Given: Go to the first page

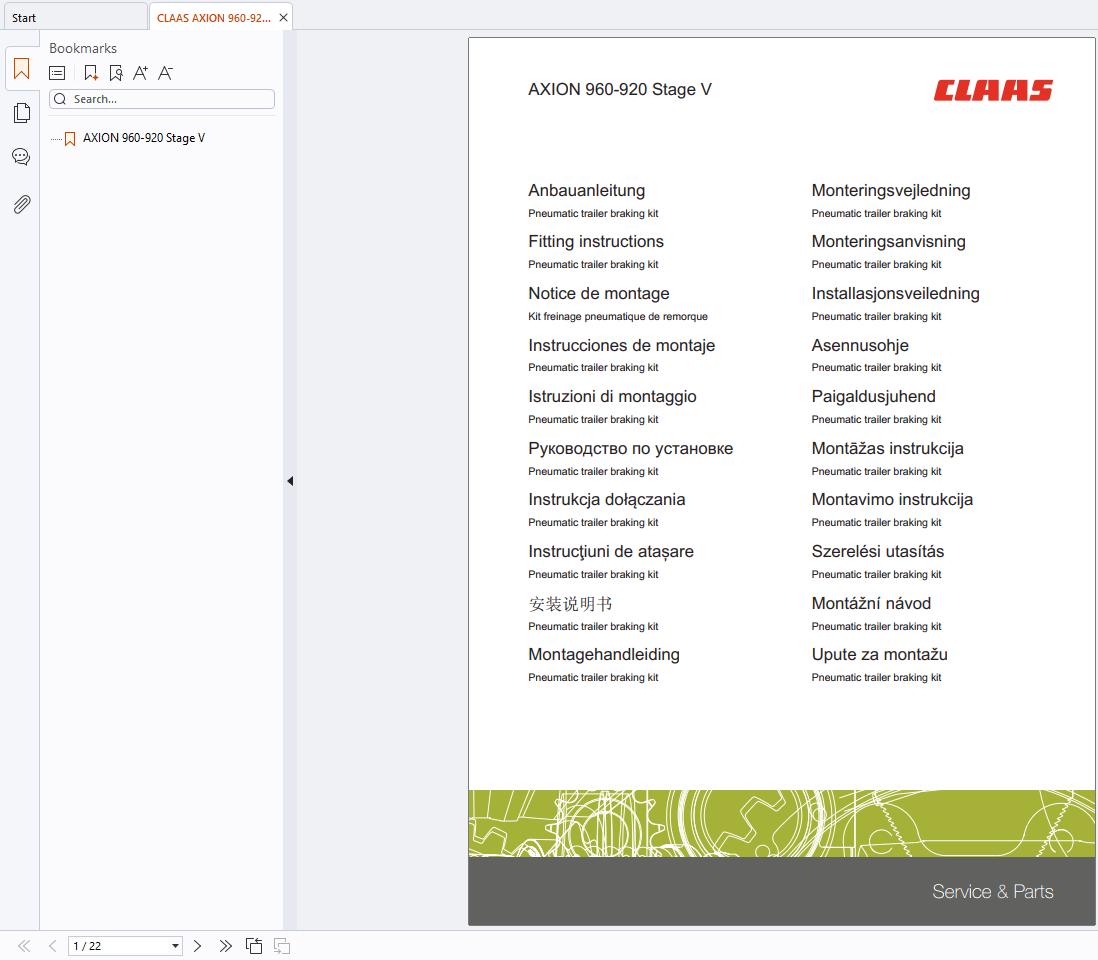Looking at the screenshot, I should pyautogui.click(x=24, y=946).
